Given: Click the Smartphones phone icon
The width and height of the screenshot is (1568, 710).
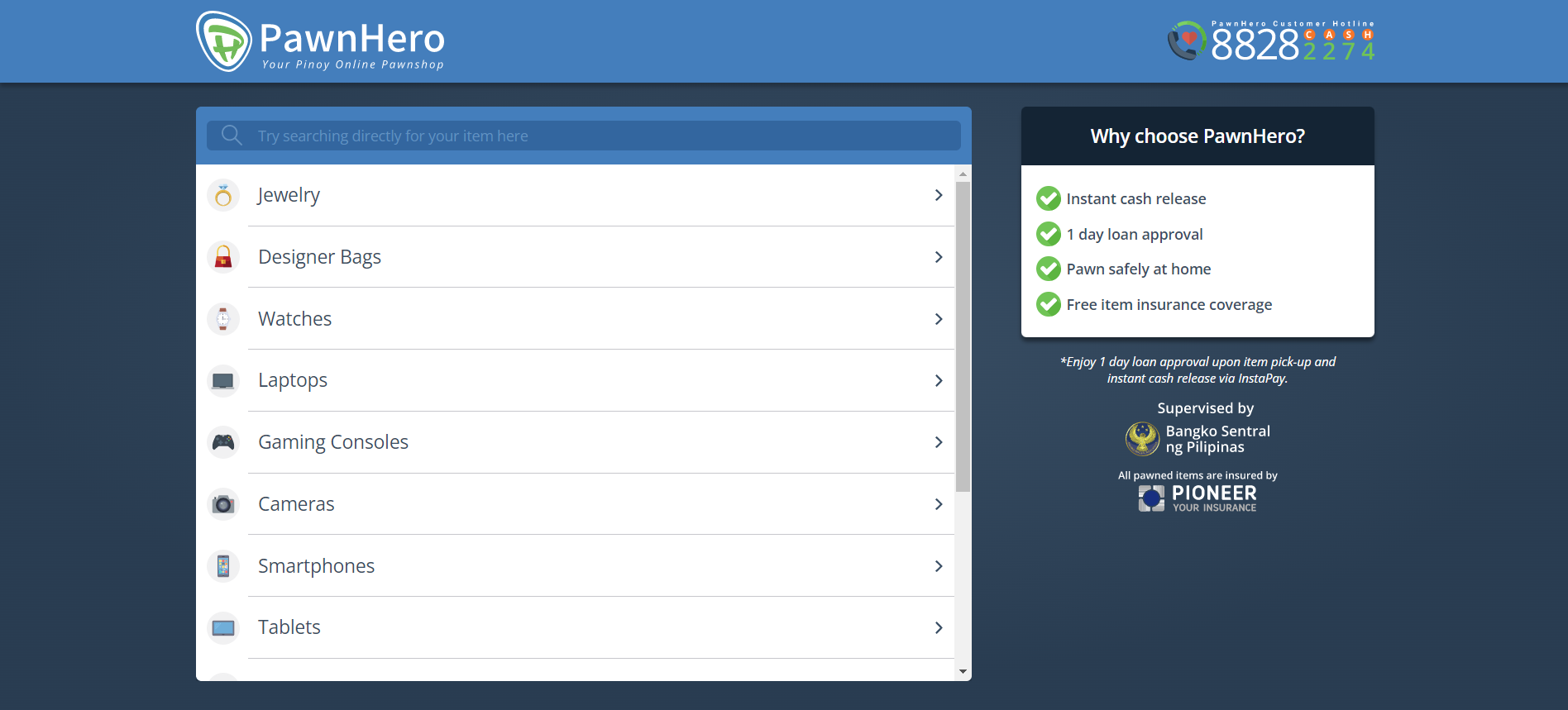Looking at the screenshot, I should click(x=223, y=566).
